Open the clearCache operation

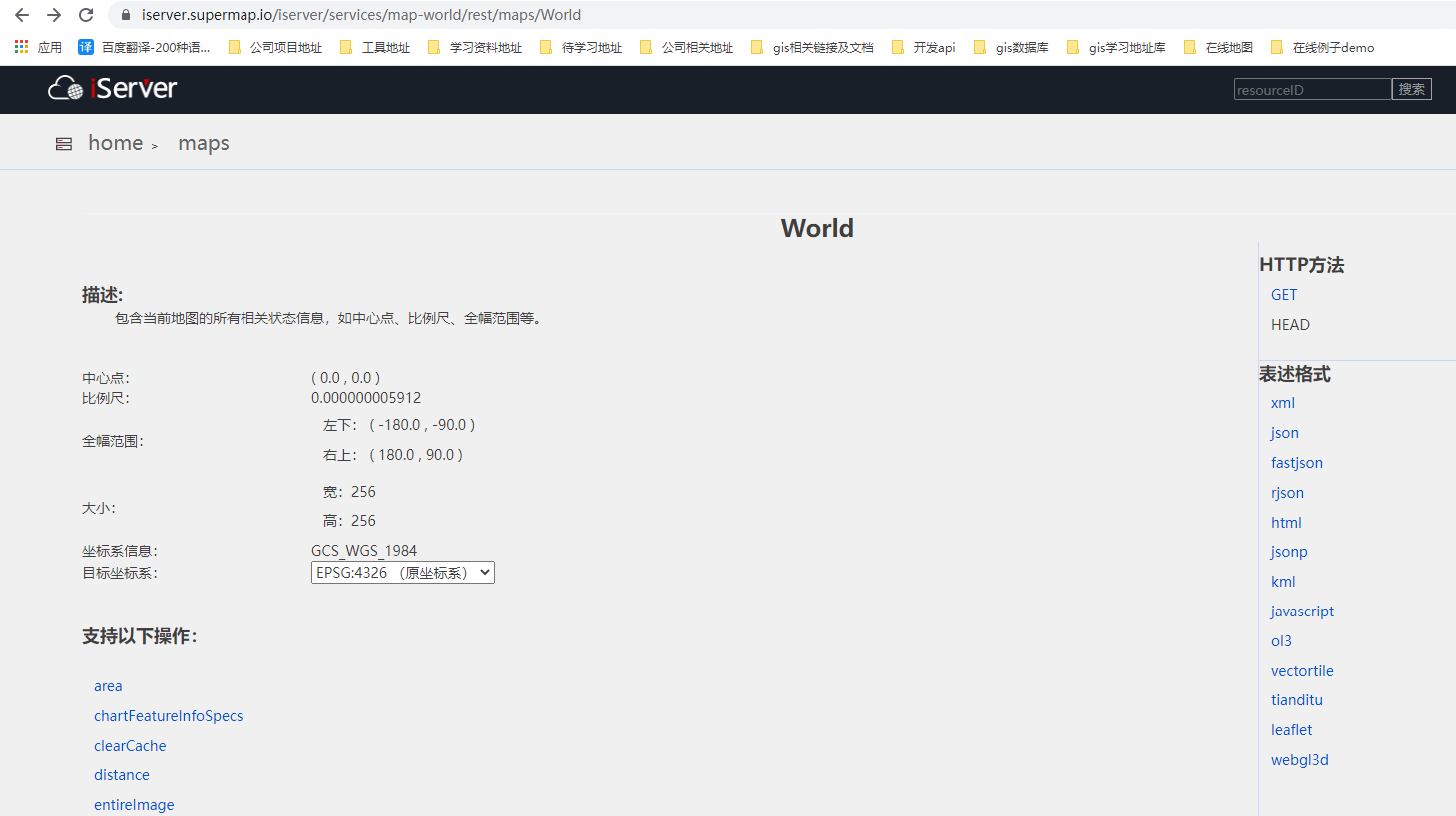[130, 746]
